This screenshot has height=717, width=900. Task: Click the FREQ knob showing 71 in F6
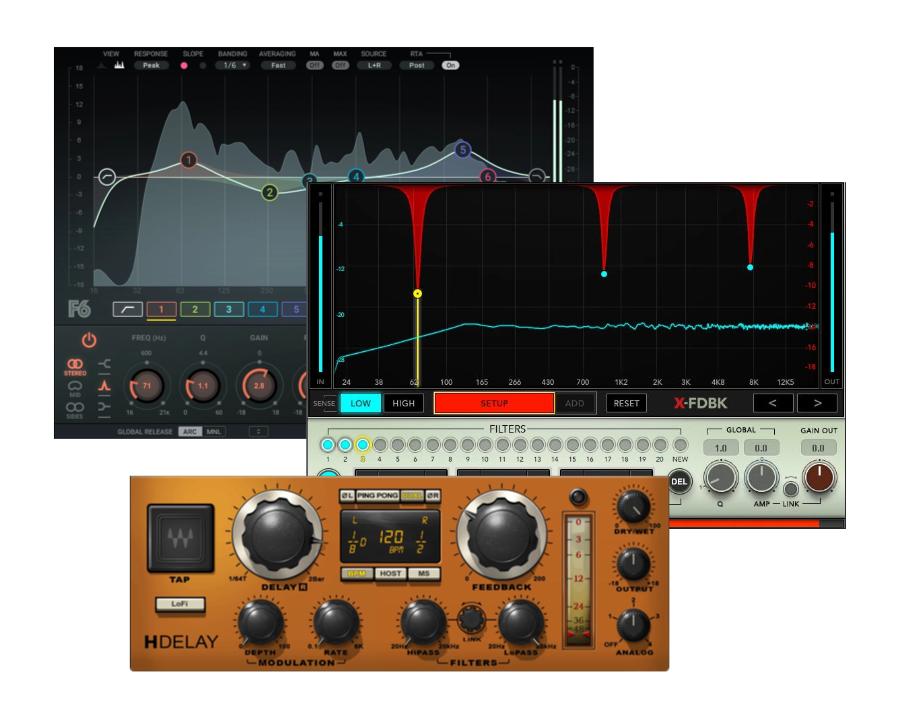[147, 386]
